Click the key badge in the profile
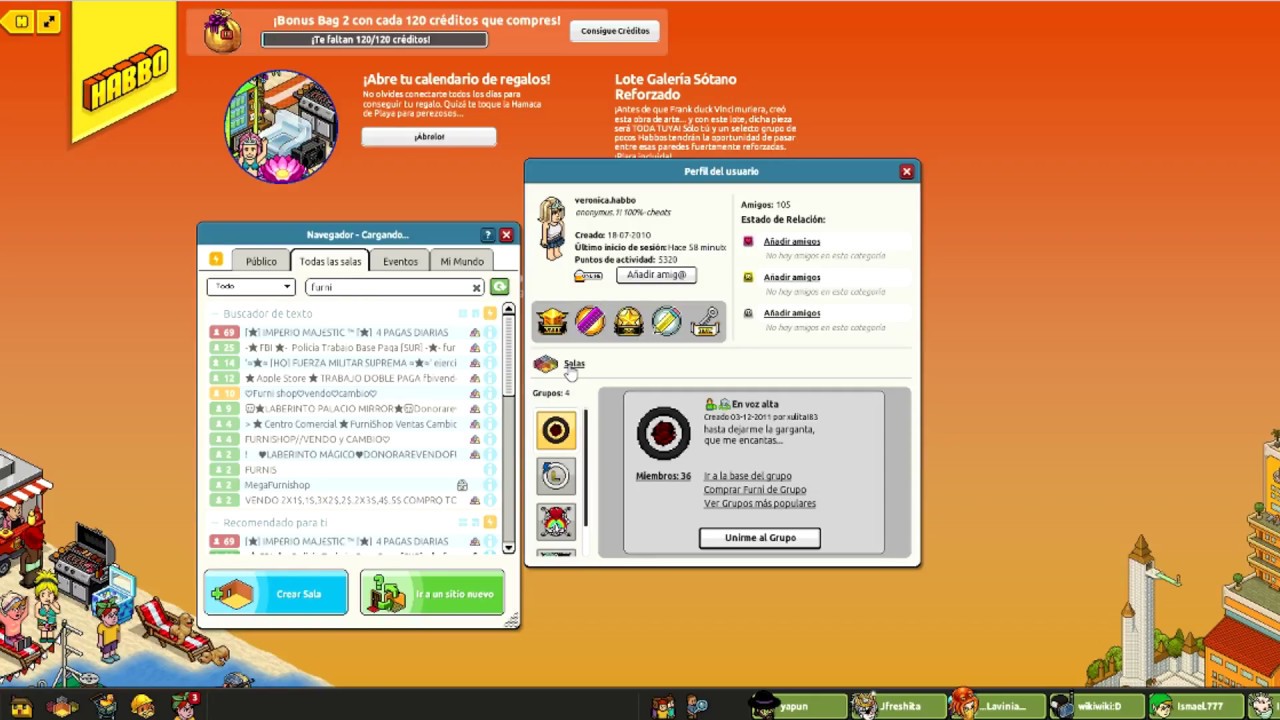 click(x=705, y=321)
